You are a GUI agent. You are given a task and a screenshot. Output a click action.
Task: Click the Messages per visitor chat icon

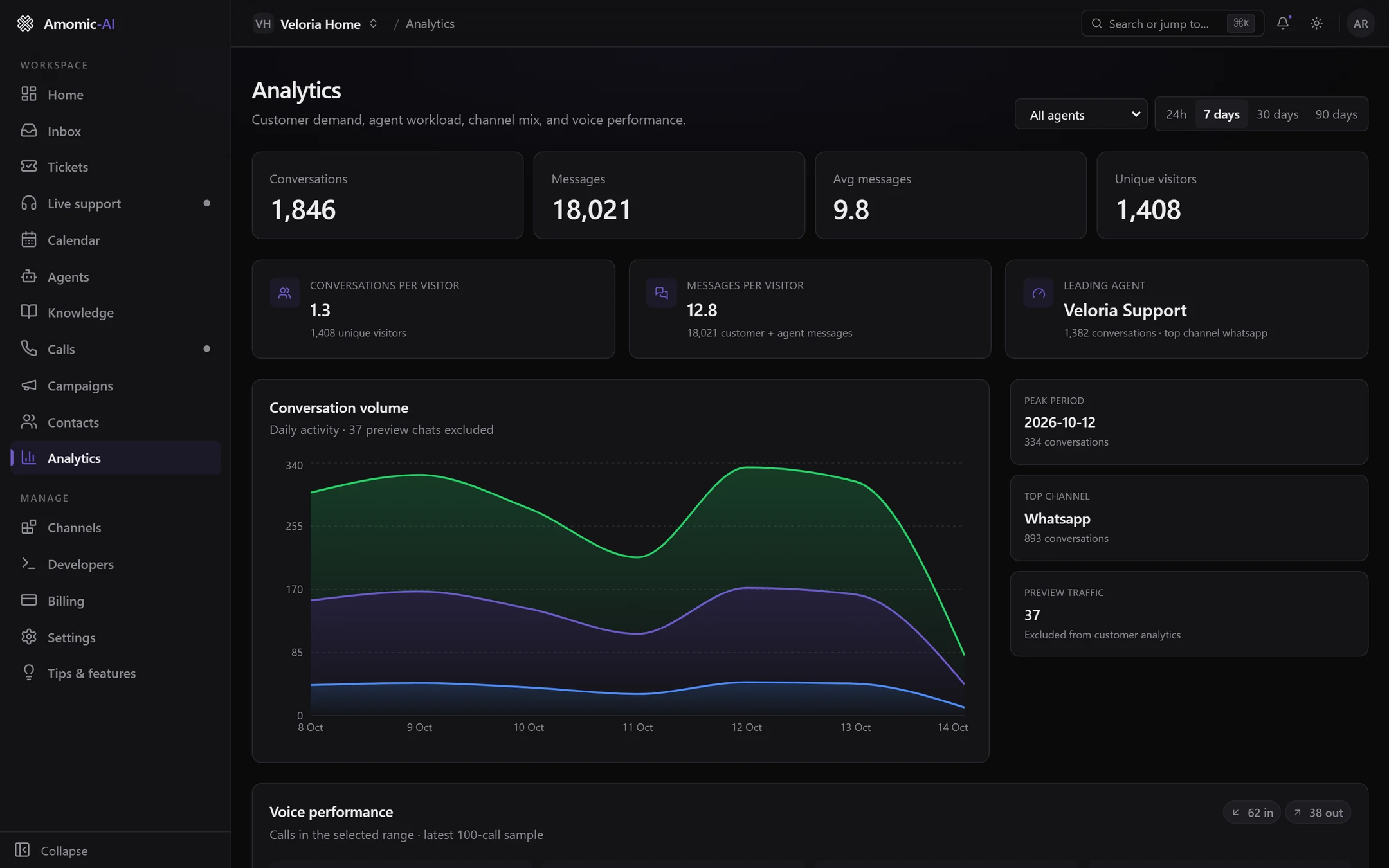(662, 293)
